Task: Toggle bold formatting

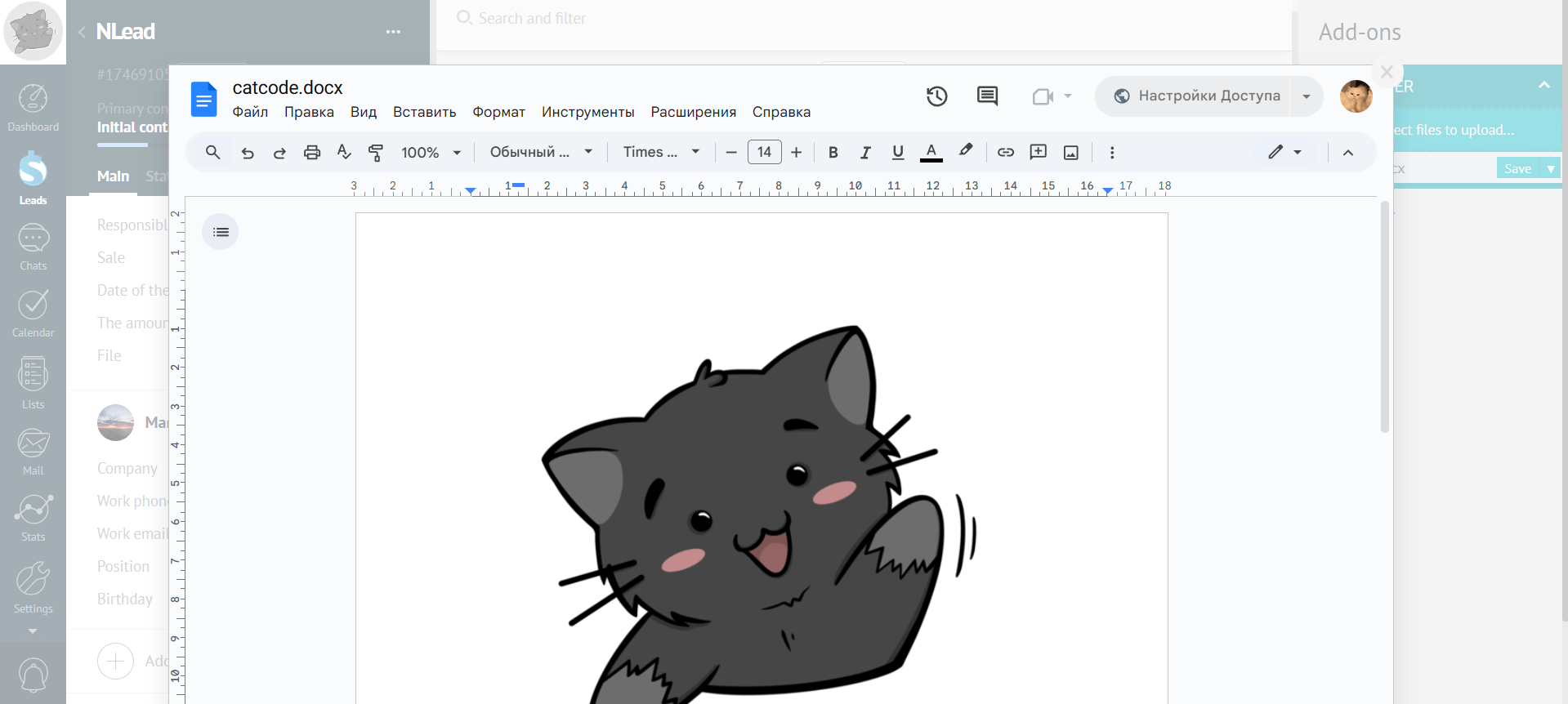Action: [833, 152]
